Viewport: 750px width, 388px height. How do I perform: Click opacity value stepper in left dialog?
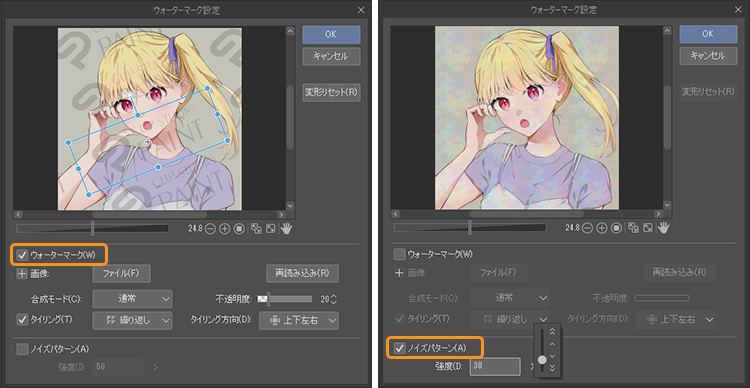click(334, 299)
